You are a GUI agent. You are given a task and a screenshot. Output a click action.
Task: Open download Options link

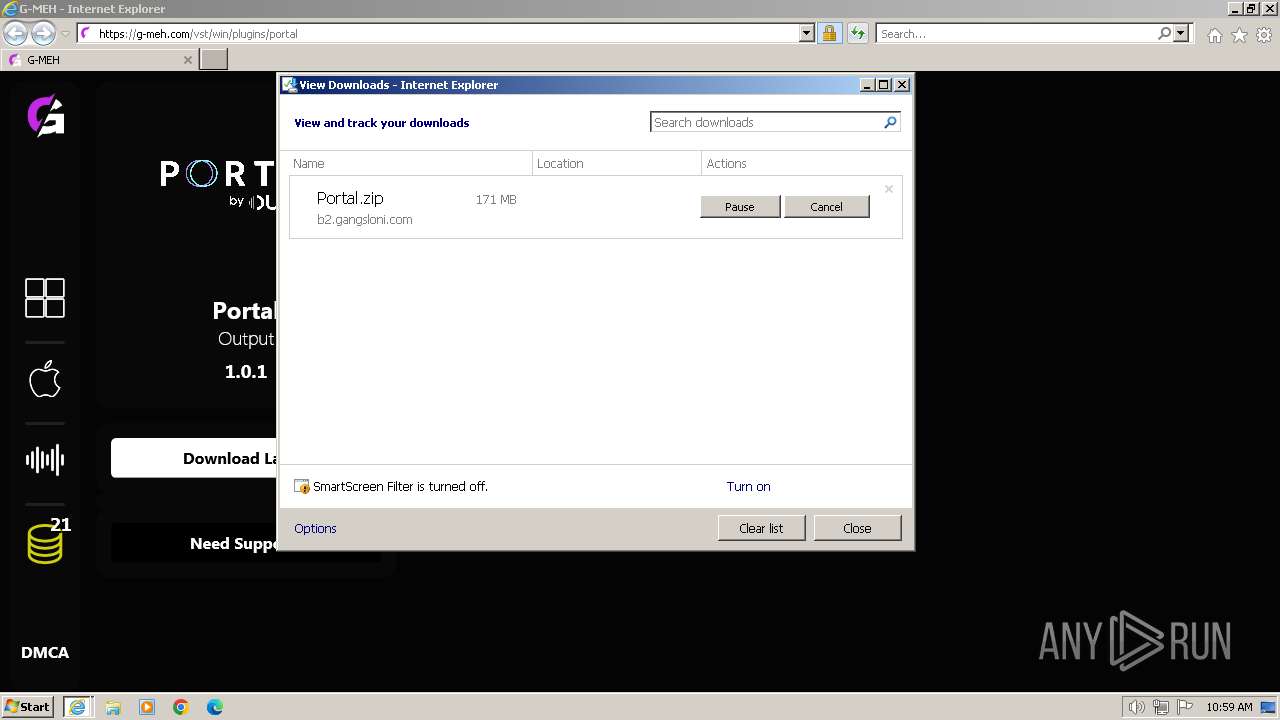pos(315,529)
